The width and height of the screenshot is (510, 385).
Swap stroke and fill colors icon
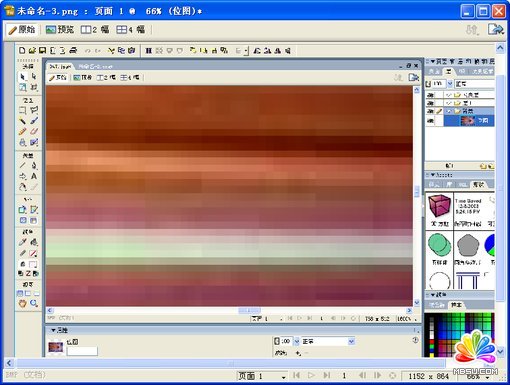(37, 274)
